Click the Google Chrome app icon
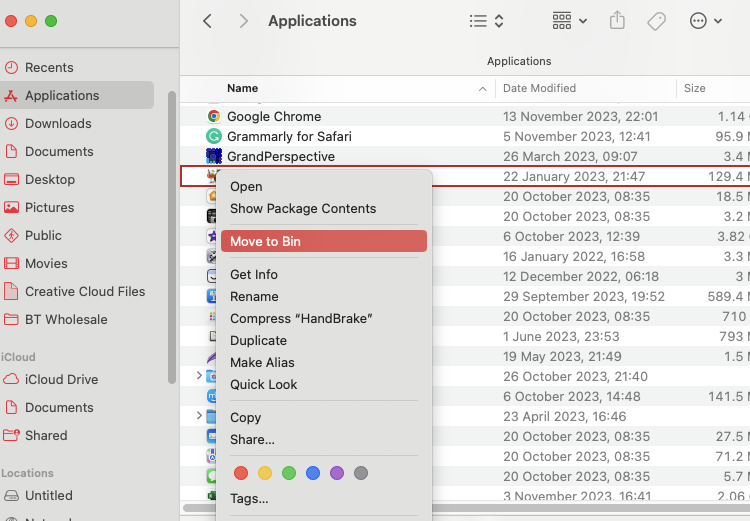 pyautogui.click(x=213, y=116)
